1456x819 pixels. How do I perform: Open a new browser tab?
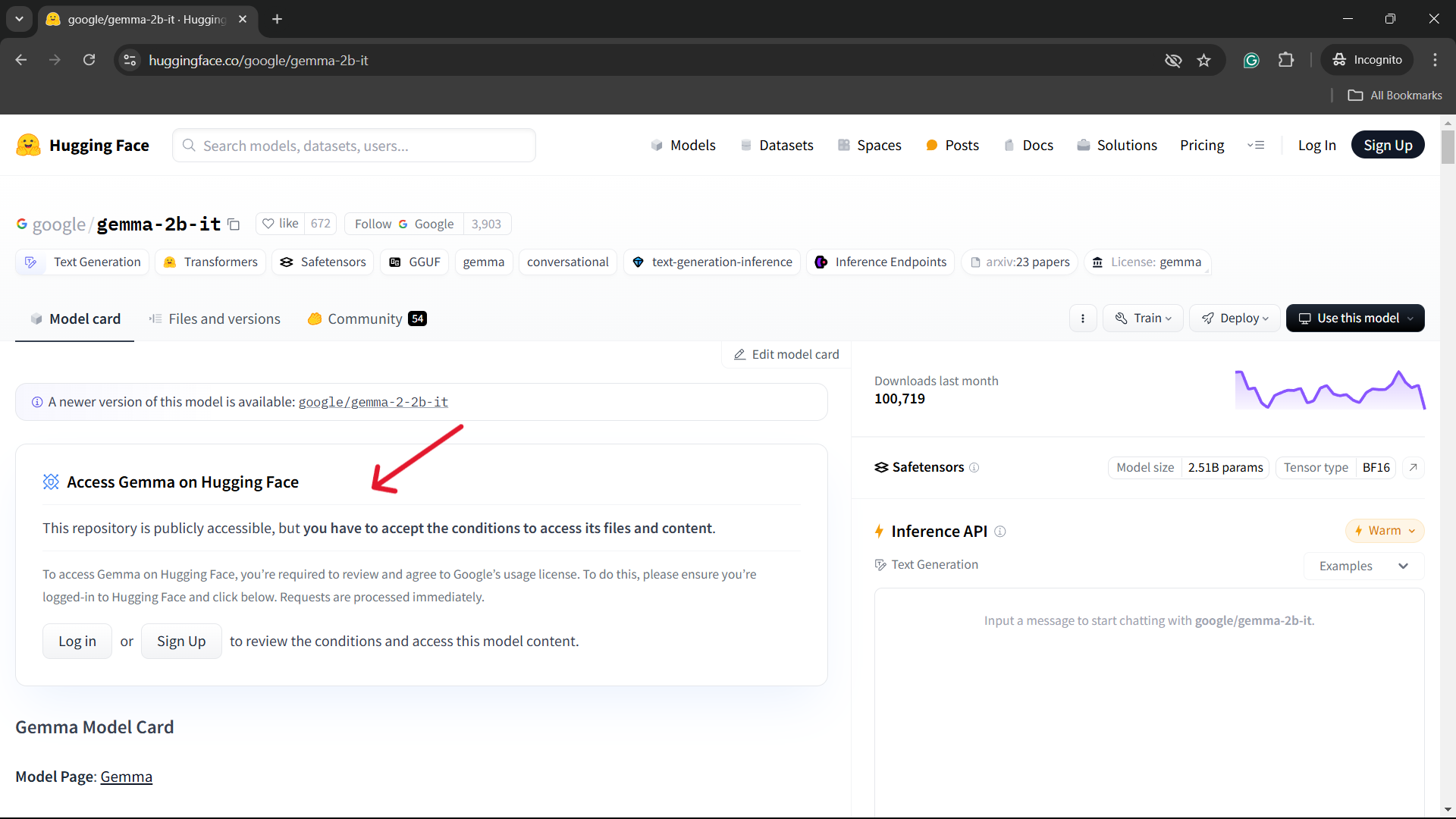coord(278,19)
